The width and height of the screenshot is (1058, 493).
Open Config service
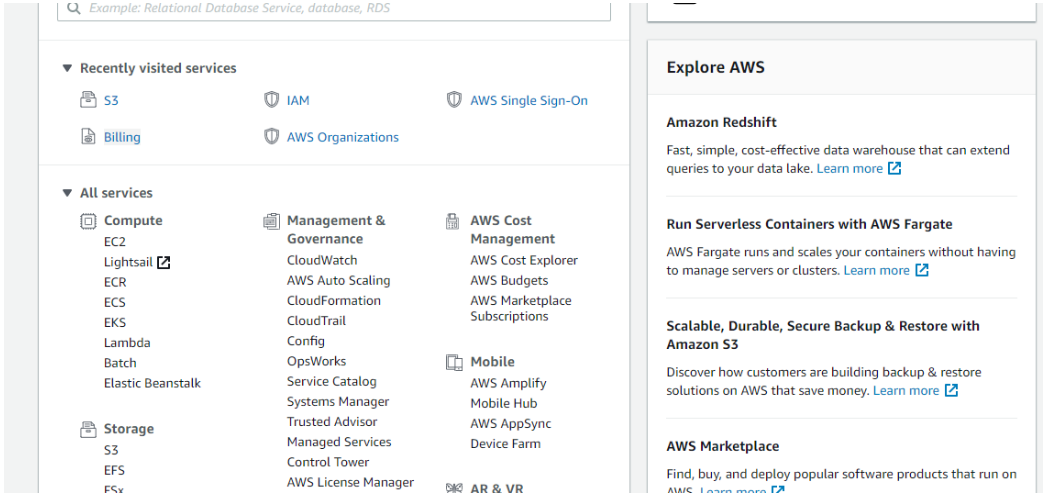click(x=306, y=341)
